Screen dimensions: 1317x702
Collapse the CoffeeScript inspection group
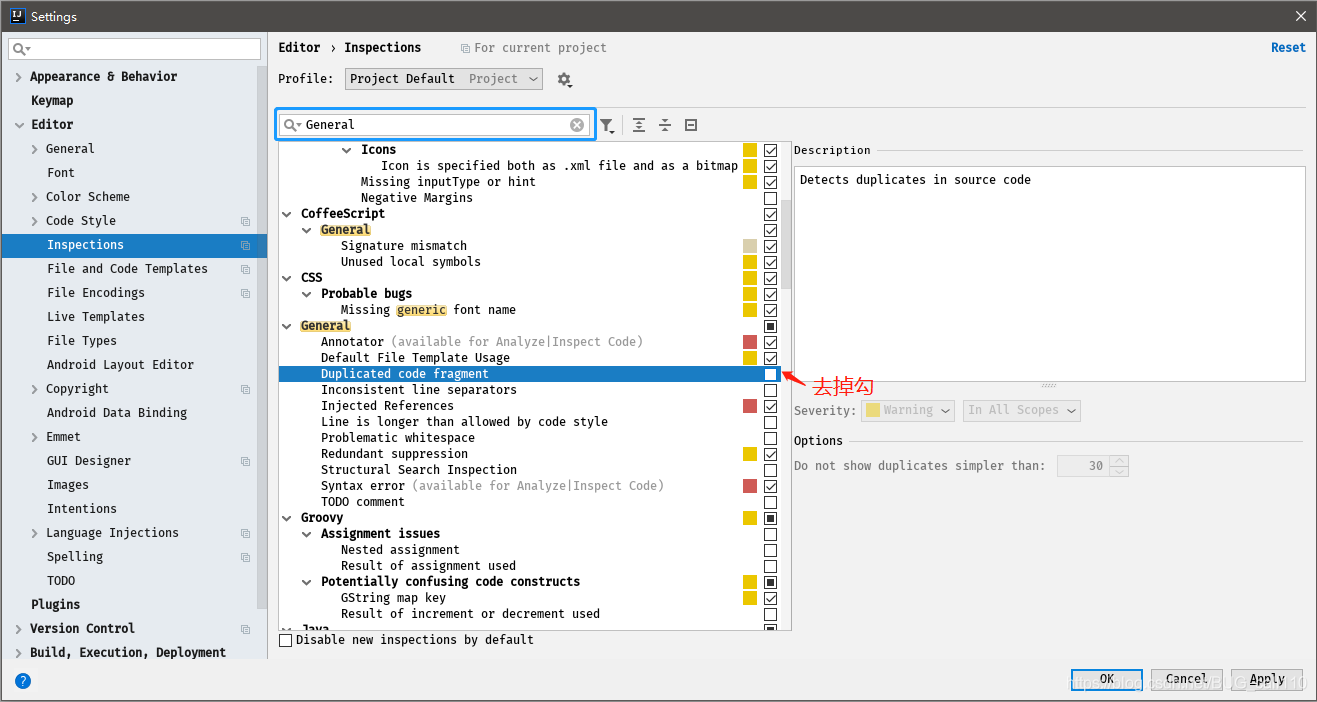click(x=287, y=213)
